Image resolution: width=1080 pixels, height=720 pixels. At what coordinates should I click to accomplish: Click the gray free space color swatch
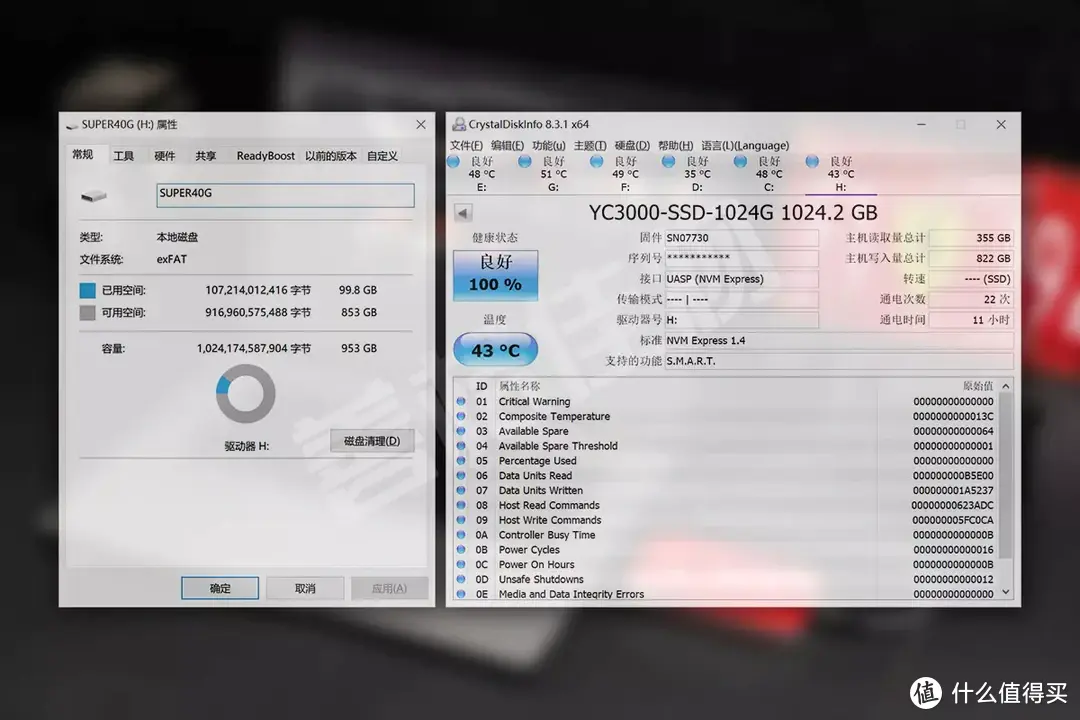click(87, 313)
